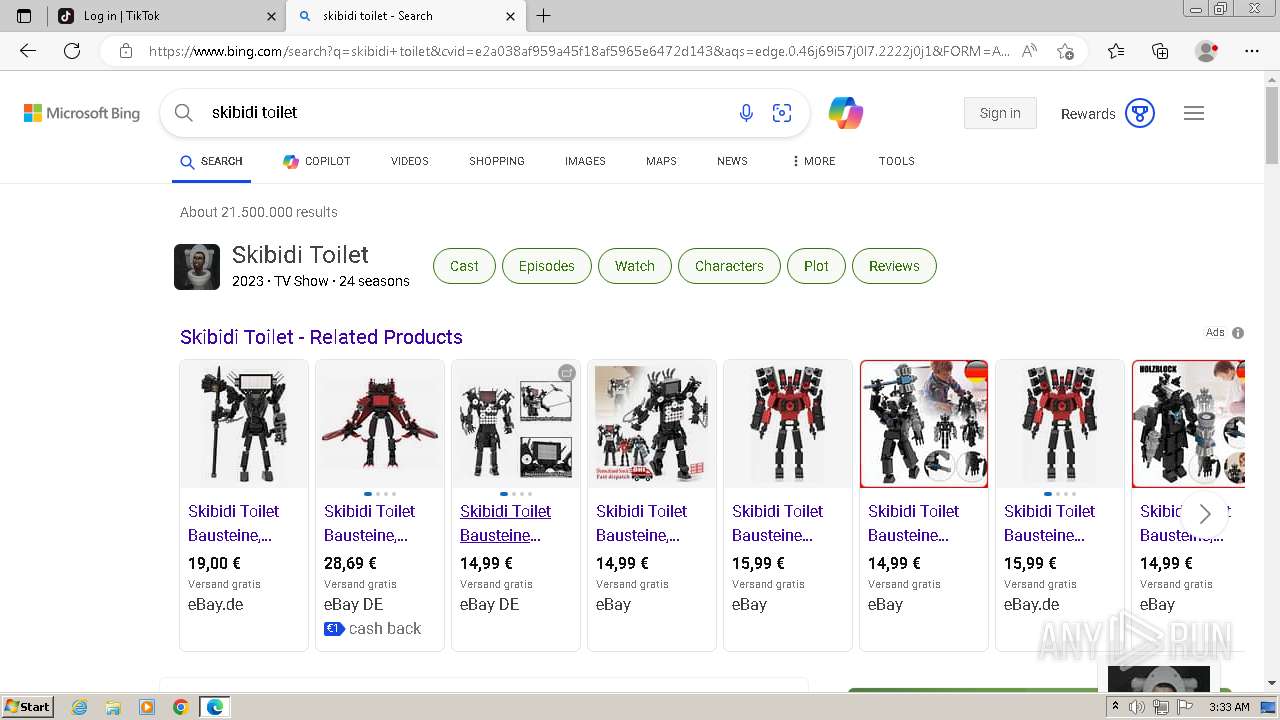
Task: Launch Internet Explorer from taskbar
Action: [x=80, y=707]
